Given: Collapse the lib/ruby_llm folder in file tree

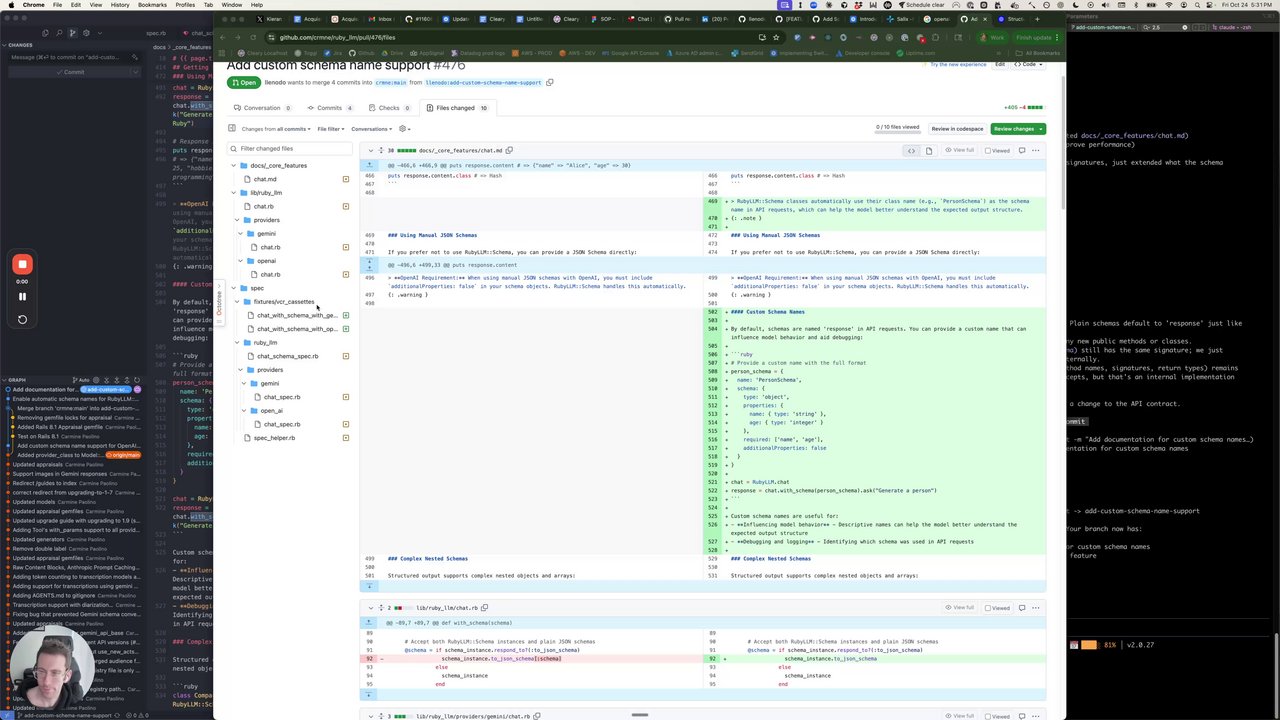Looking at the screenshot, I should tap(233, 192).
